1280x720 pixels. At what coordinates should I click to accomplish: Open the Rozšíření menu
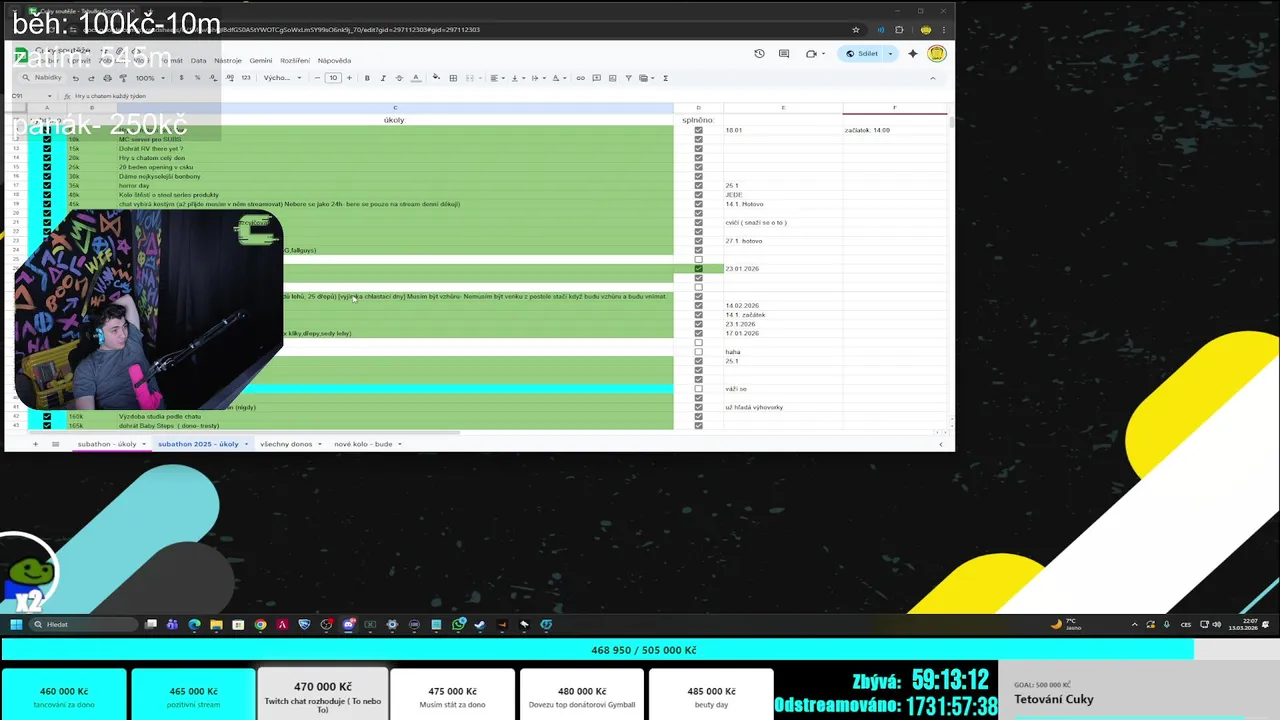point(295,61)
